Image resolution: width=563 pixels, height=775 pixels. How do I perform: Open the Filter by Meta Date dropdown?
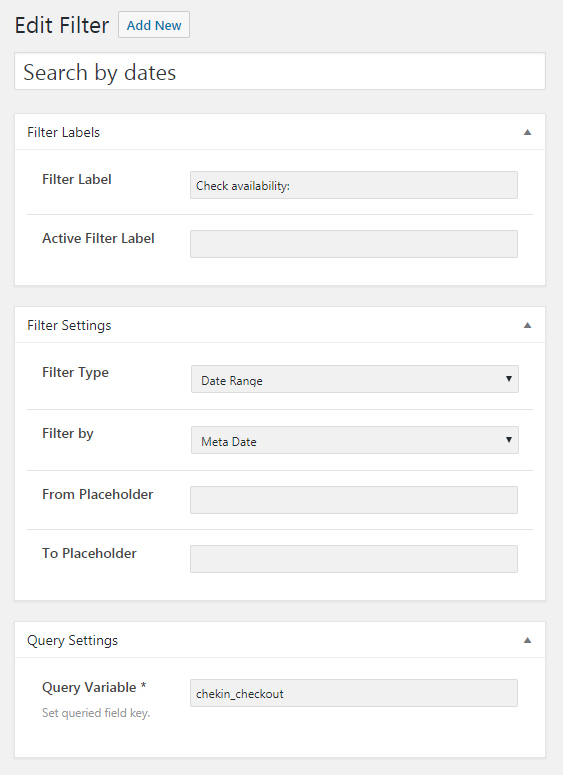pyautogui.click(x=354, y=440)
